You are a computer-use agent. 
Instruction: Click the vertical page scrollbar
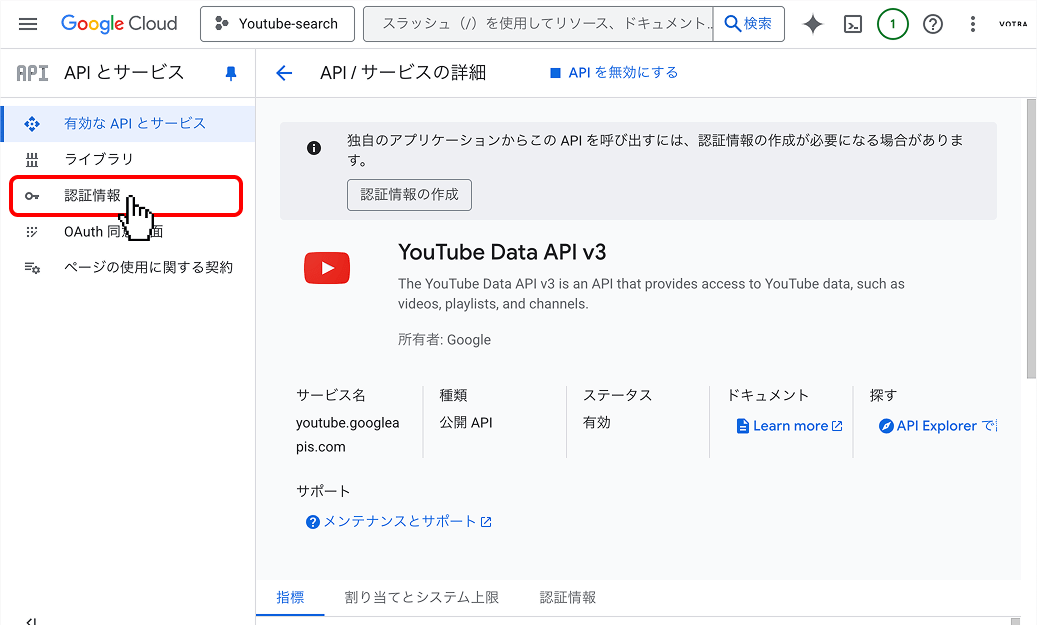pos(1031,238)
